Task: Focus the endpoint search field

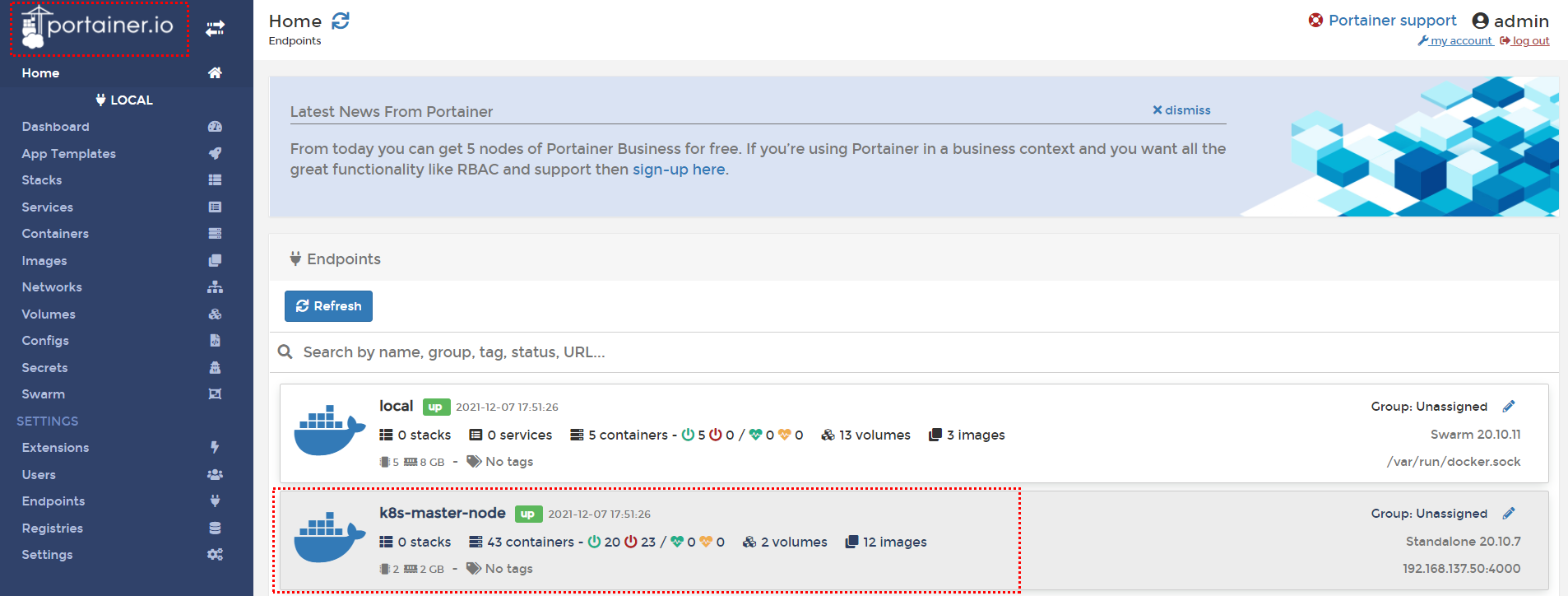Action: (x=913, y=352)
